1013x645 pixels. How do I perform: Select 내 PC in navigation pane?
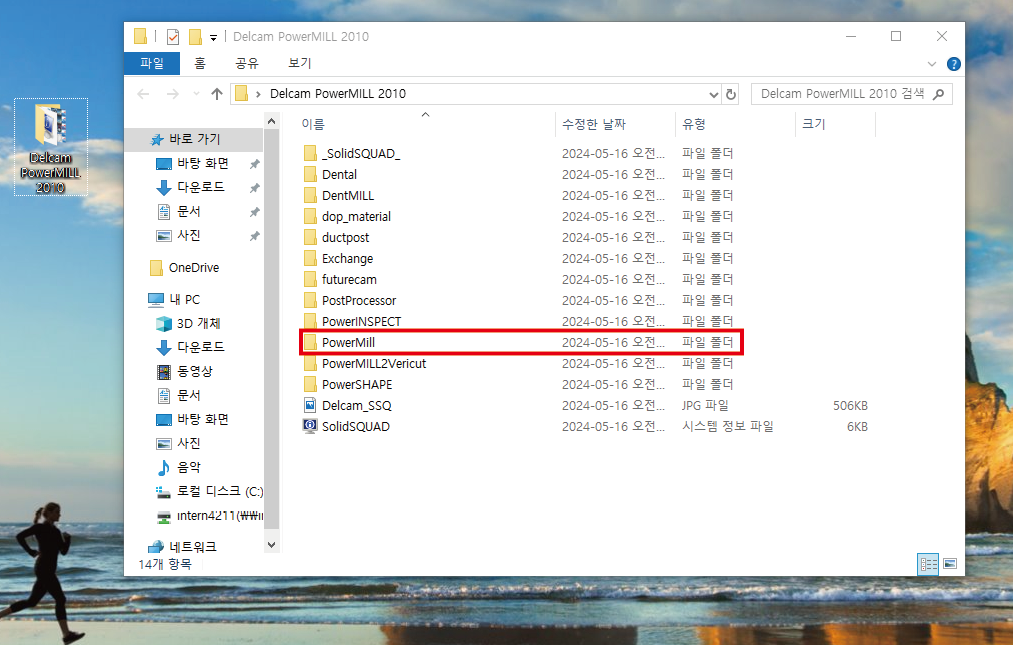coord(184,299)
